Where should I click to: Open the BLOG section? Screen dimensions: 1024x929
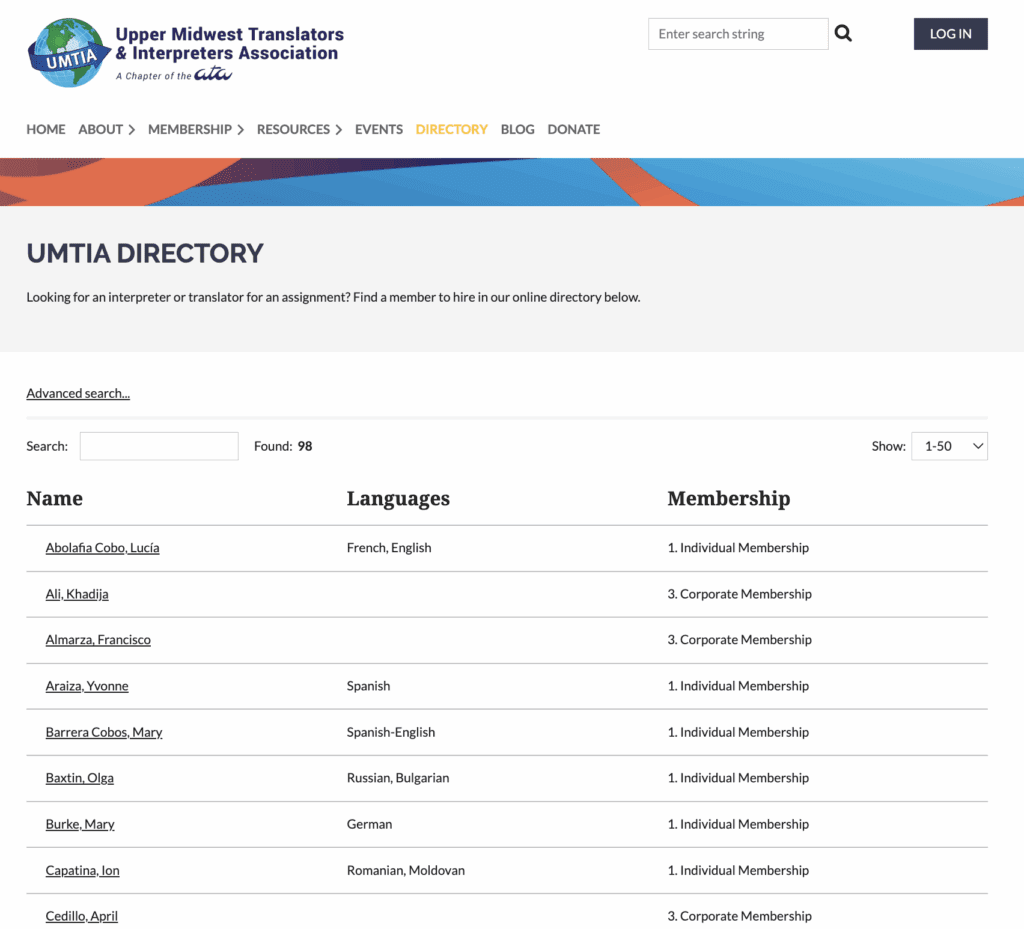(x=517, y=129)
